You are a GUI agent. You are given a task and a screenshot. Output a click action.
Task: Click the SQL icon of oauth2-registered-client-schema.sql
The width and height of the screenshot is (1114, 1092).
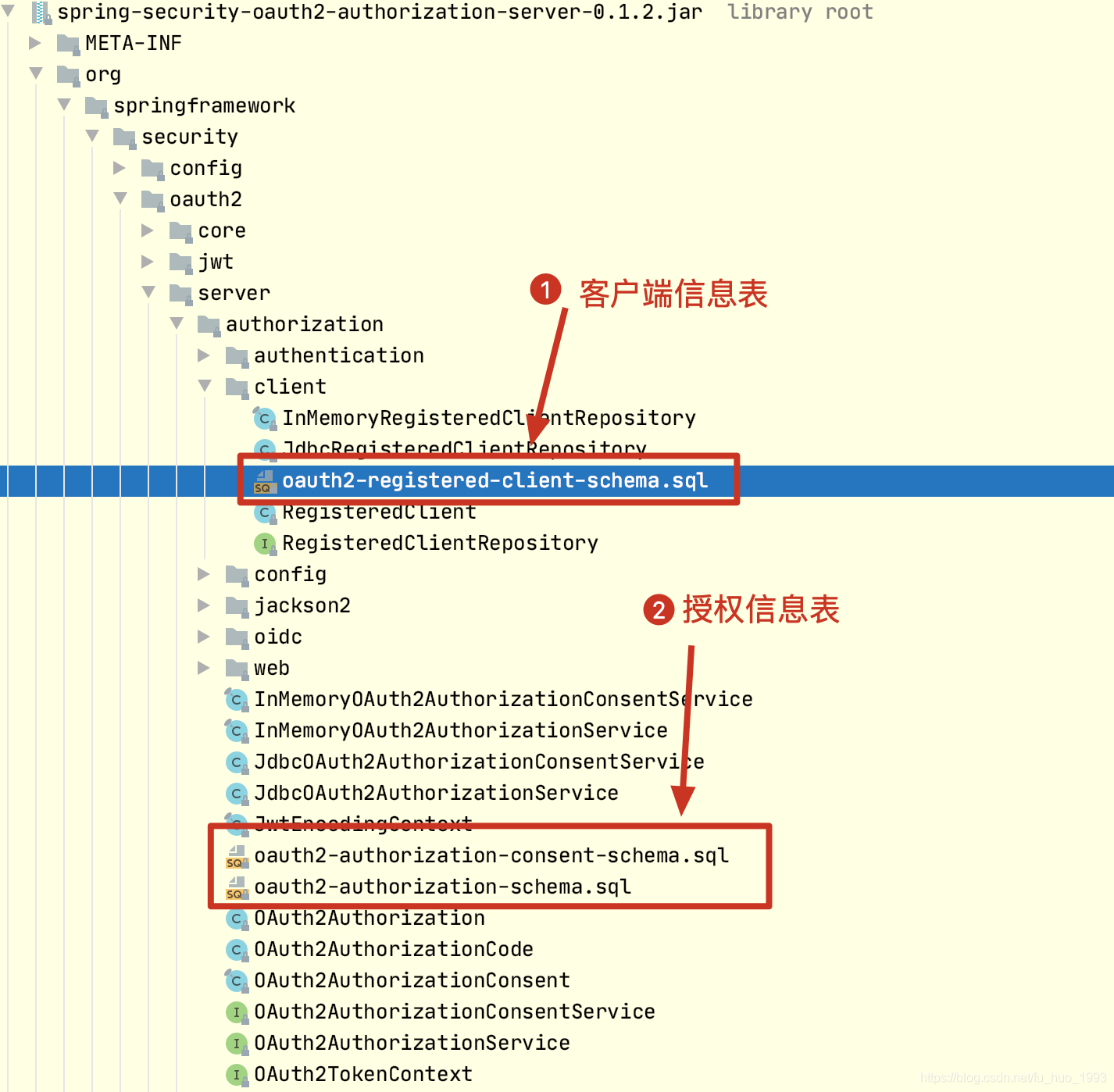(x=265, y=481)
